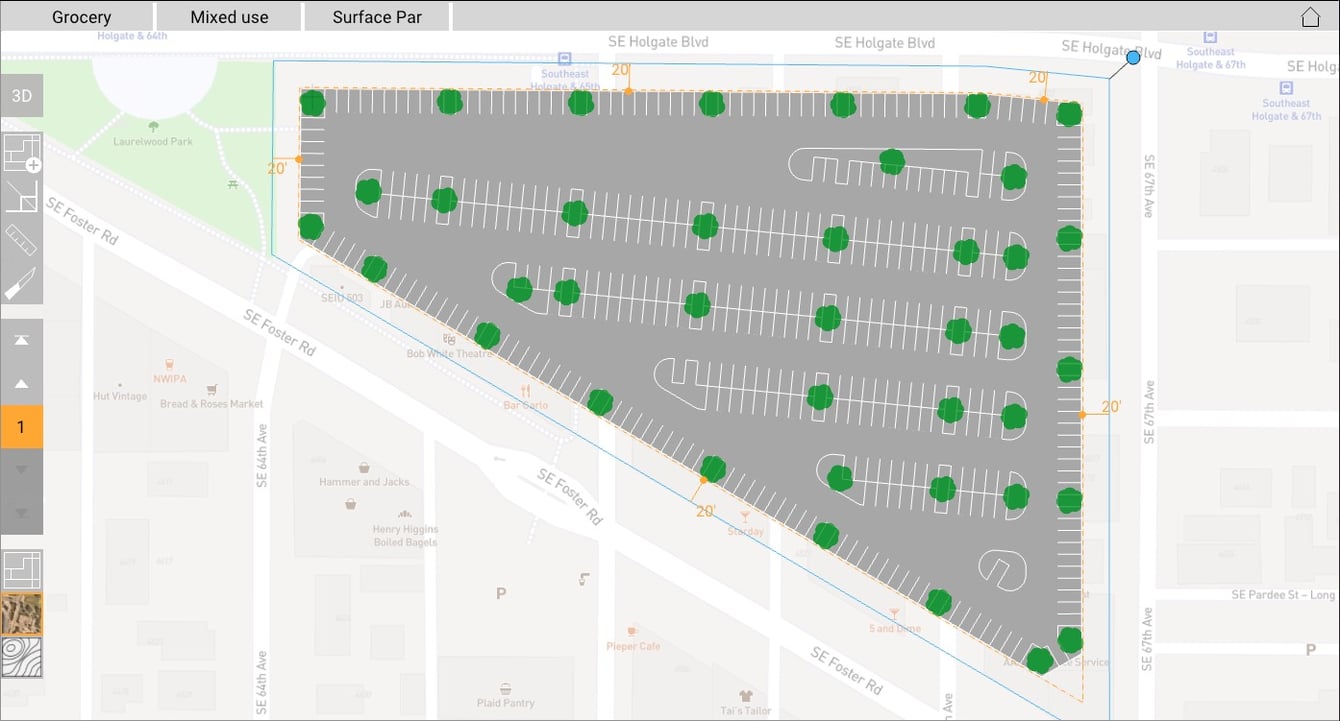Go down one floor level
The image size is (1340, 721).
[x=21, y=470]
